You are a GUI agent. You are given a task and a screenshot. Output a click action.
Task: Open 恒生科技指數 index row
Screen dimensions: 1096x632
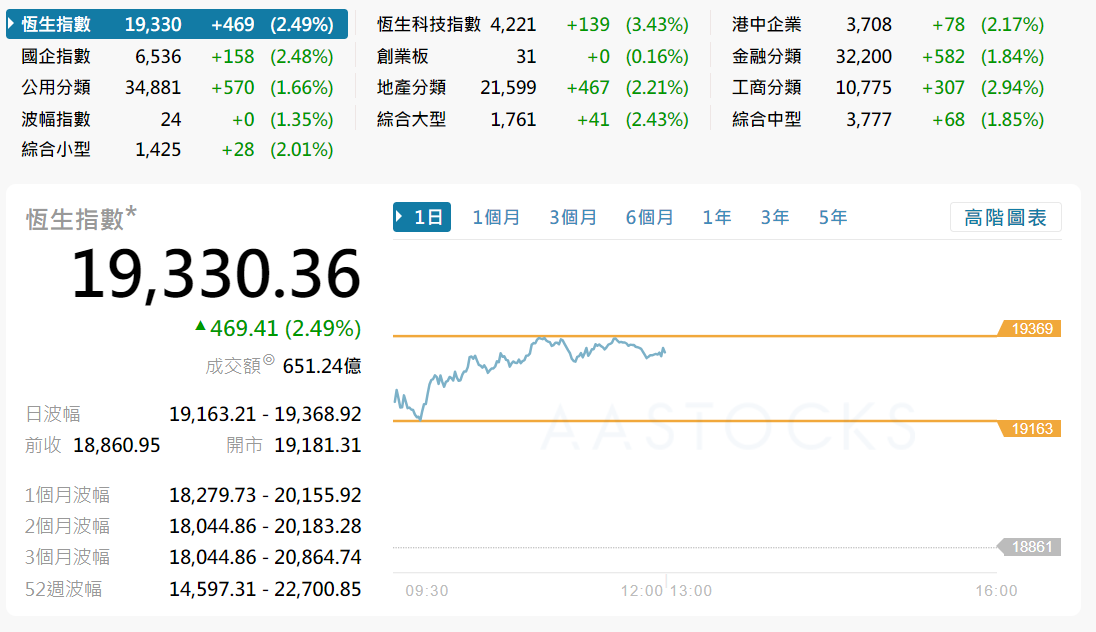pos(429,25)
